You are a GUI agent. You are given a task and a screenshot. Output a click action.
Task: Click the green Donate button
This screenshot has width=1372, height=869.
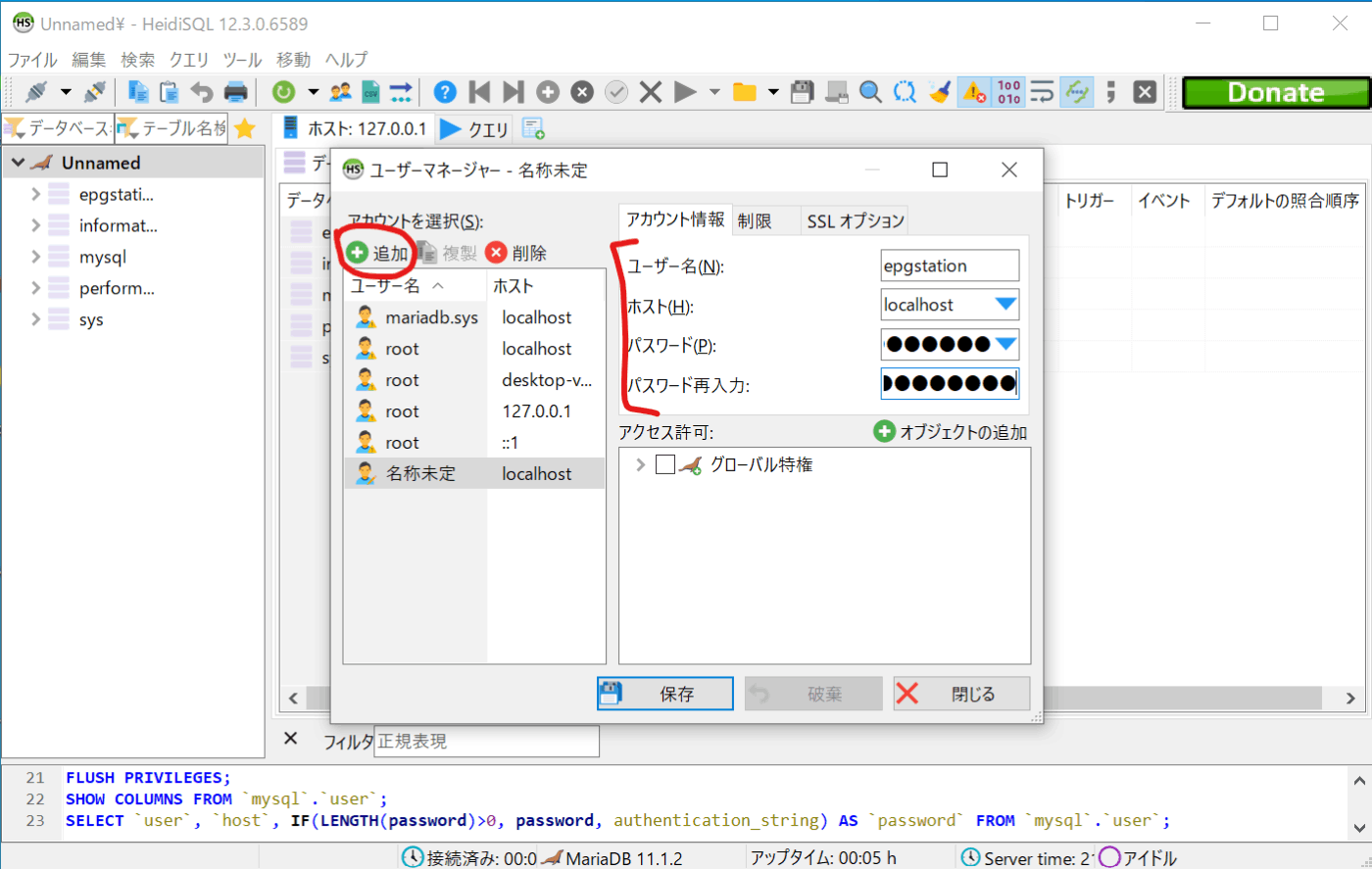coord(1274,92)
